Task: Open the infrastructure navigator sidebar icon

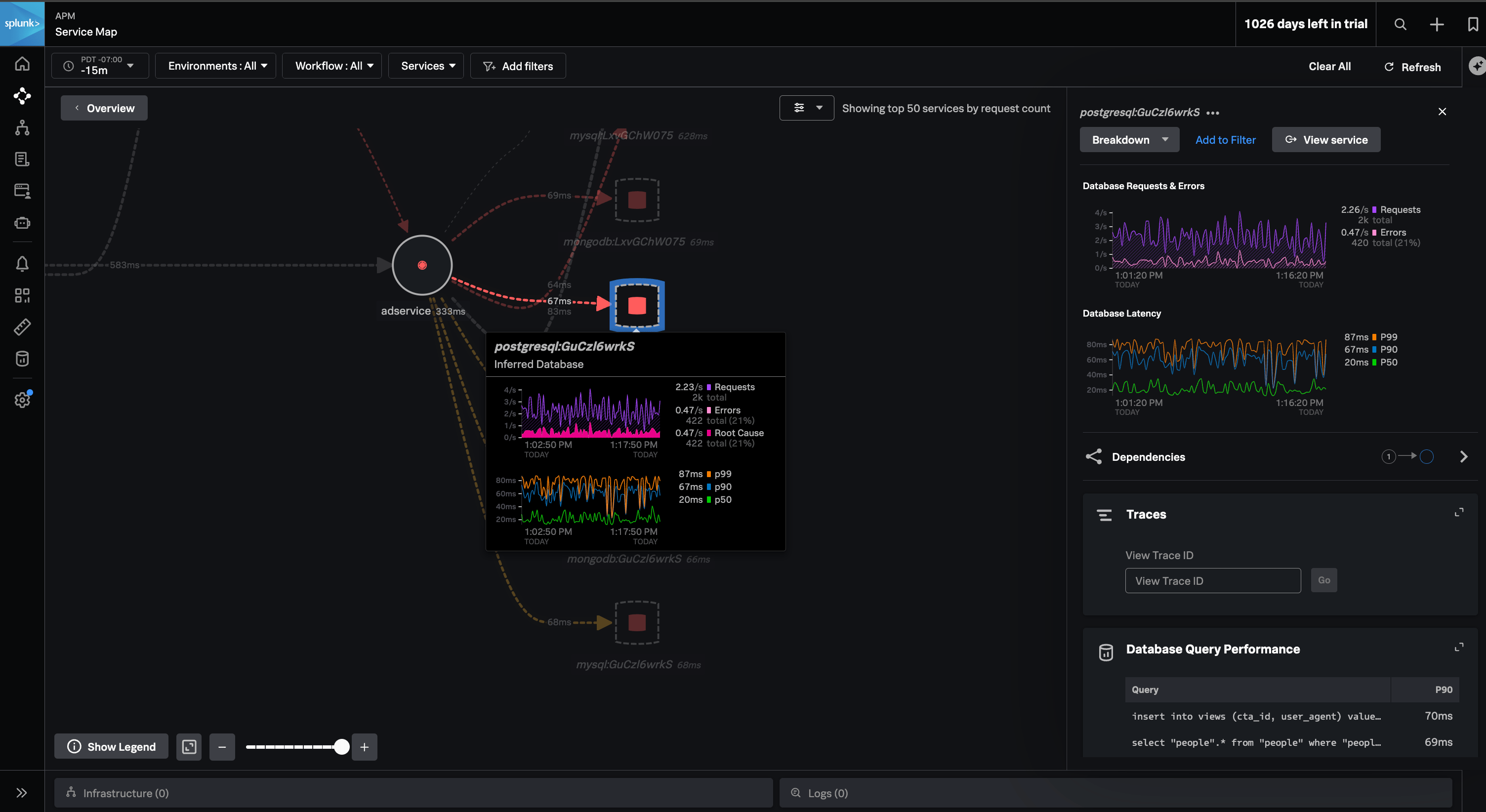Action: coord(22,127)
